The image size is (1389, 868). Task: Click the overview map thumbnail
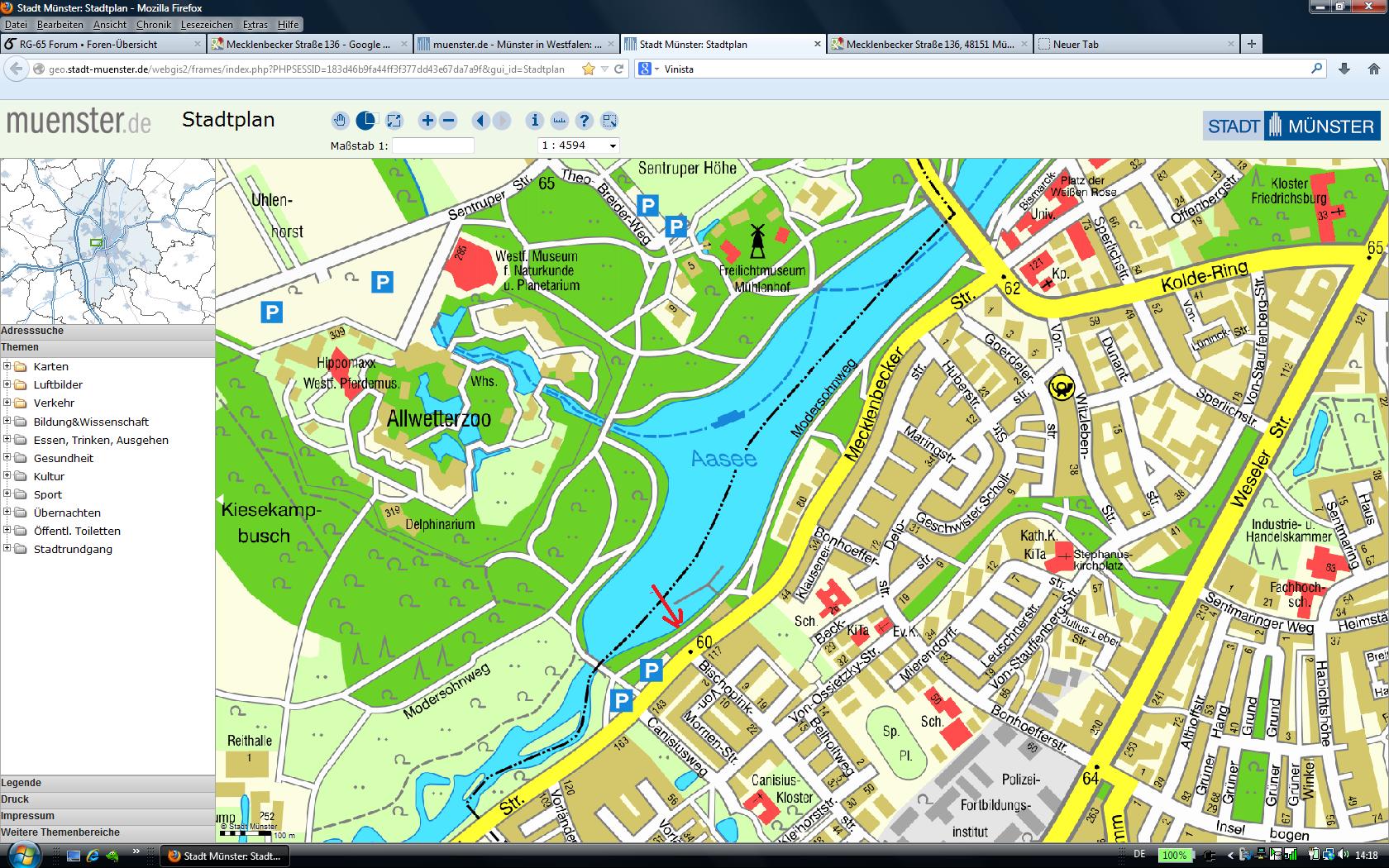(x=107, y=241)
